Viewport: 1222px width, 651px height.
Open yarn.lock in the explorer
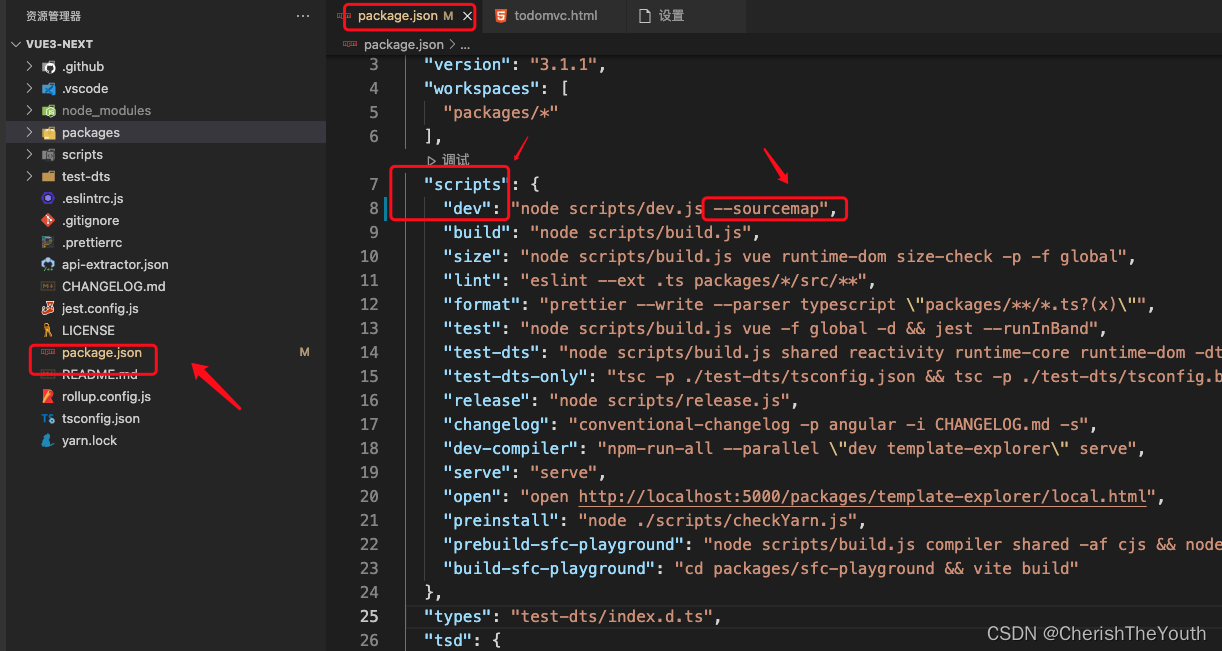pos(89,440)
